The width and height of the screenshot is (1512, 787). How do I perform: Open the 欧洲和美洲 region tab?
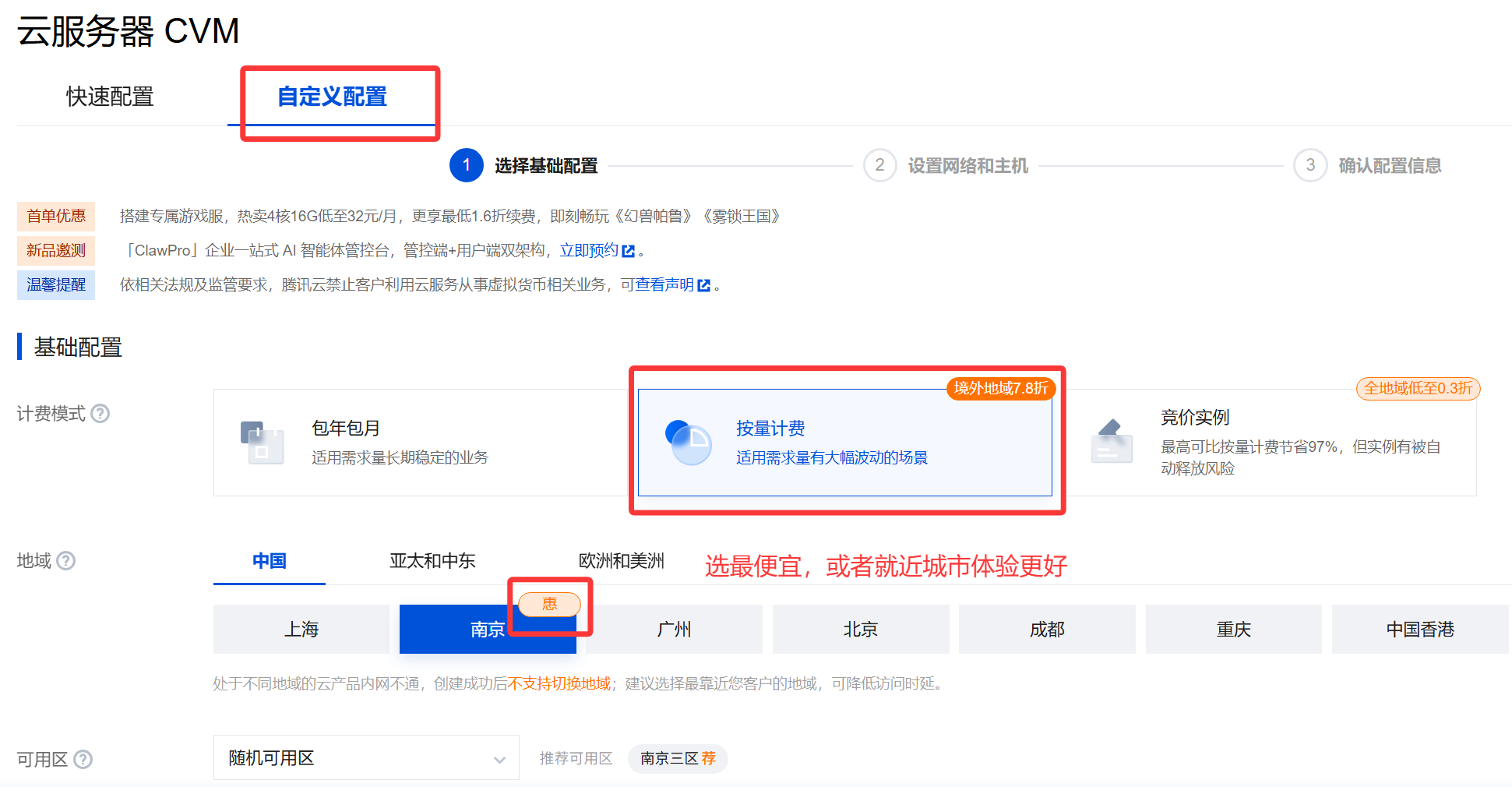coord(621,560)
